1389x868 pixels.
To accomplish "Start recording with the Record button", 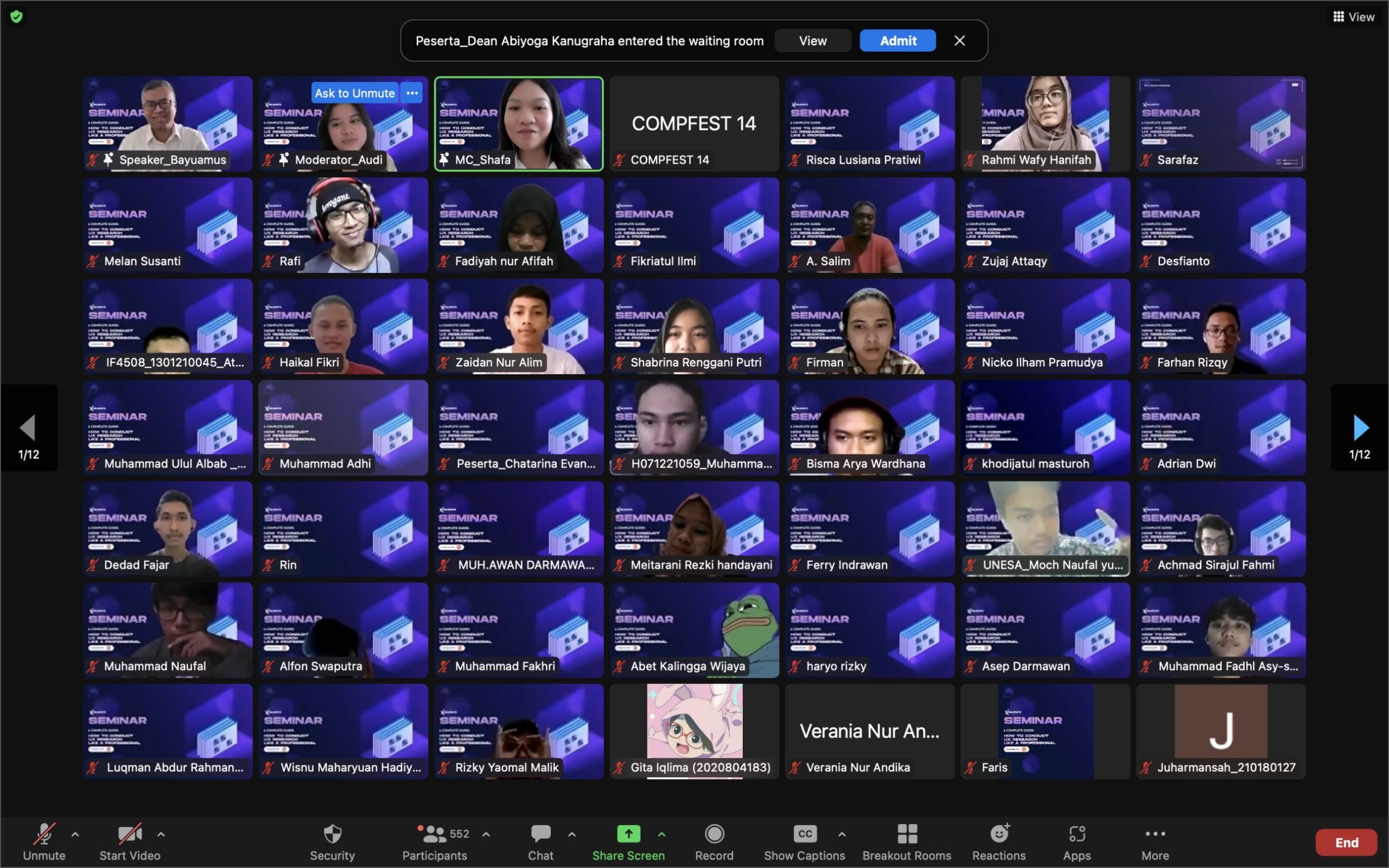I will coord(714,841).
